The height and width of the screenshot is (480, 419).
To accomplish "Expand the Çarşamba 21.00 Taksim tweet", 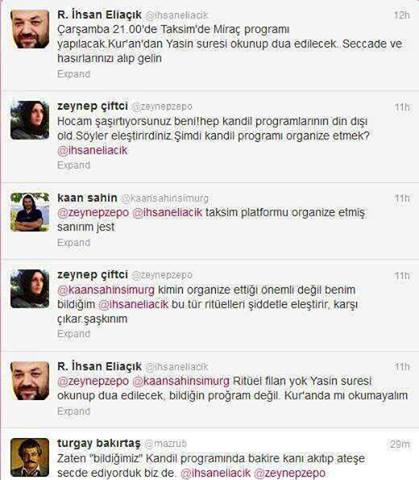I will (x=74, y=74).
